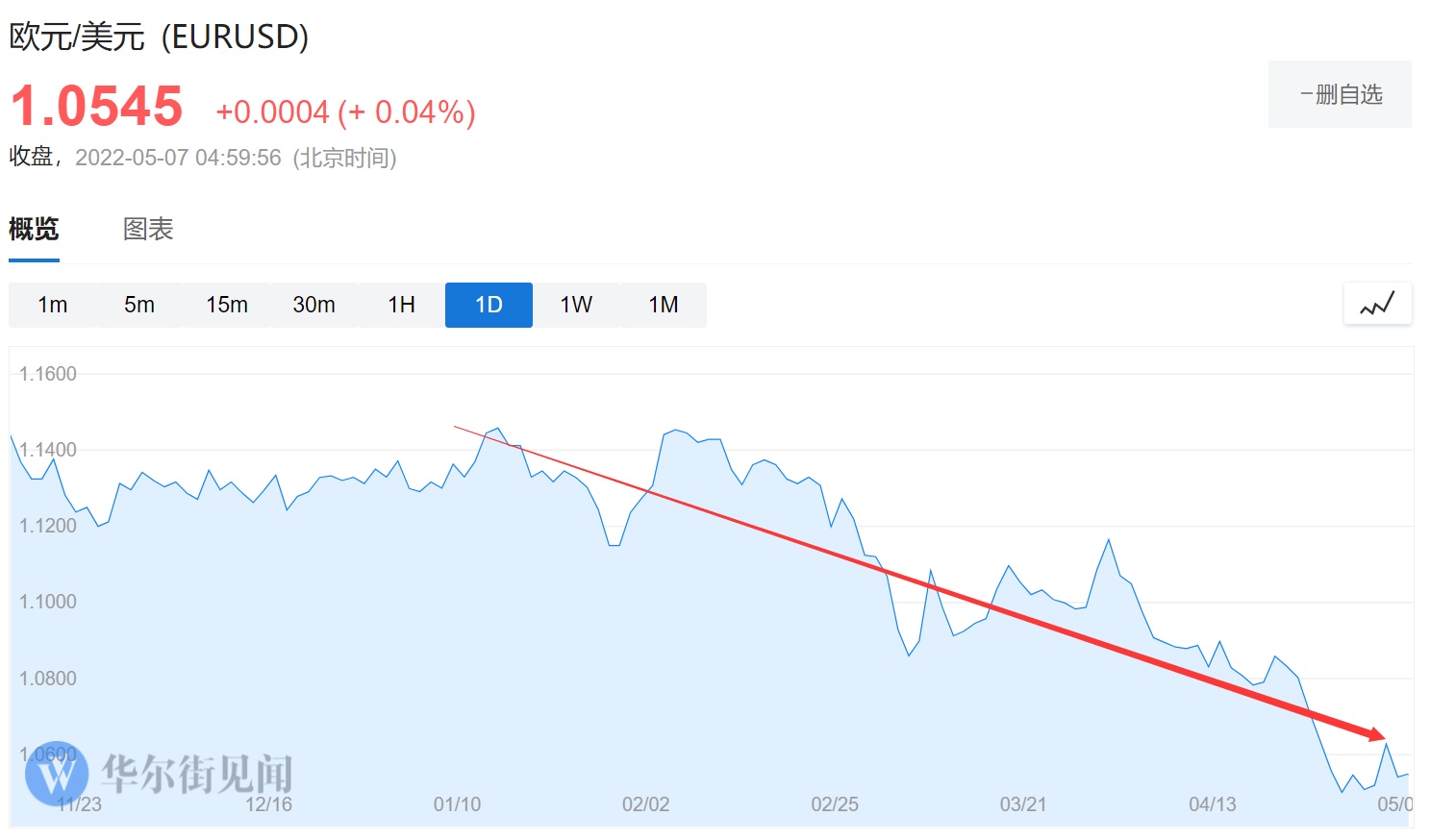Select the 1m timeframe
Screen dimensions: 1430x840
53,305
